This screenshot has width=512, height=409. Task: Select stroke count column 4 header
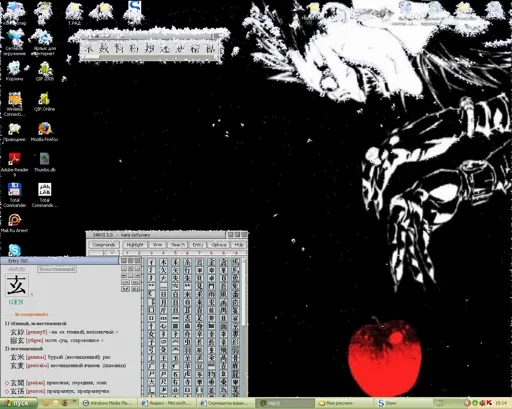point(163,253)
